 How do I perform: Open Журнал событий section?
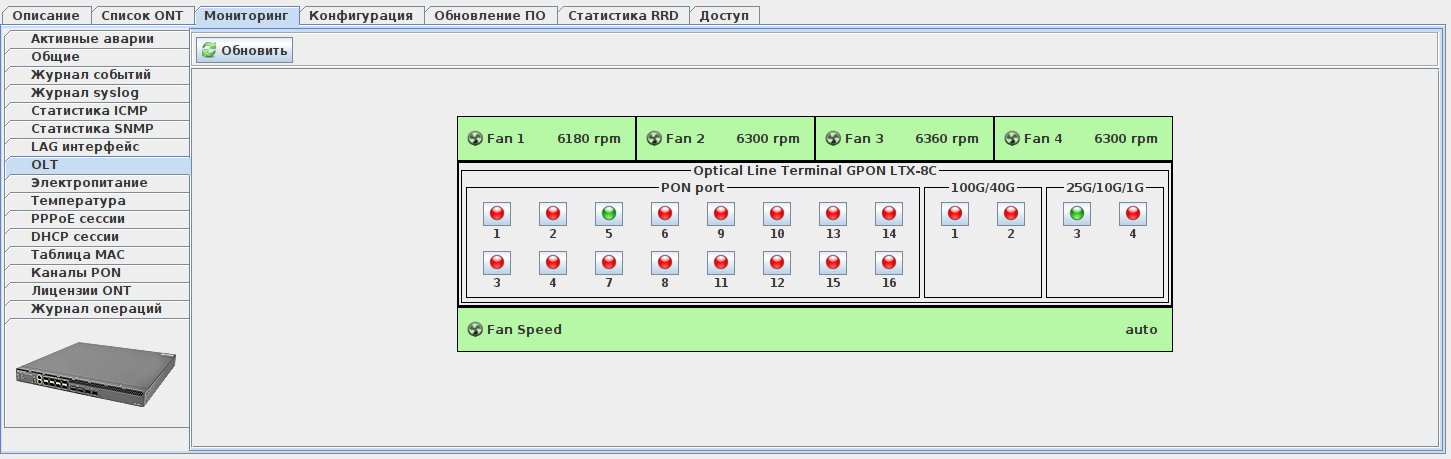click(97, 75)
